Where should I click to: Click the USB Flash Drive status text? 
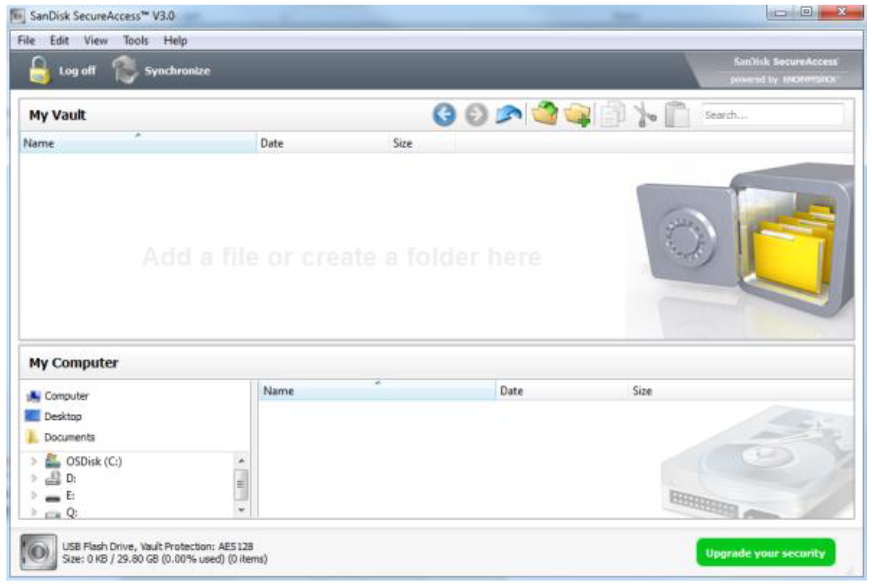click(157, 547)
